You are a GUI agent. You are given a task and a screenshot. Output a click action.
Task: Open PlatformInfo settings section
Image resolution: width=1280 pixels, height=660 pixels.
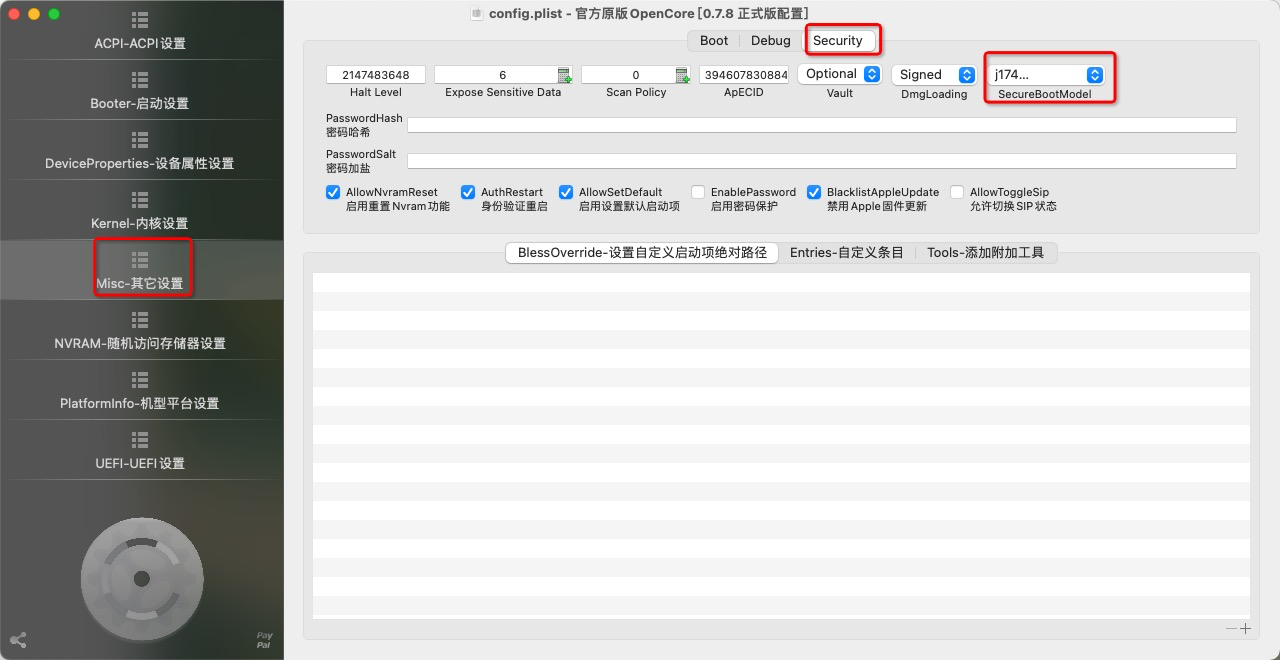pyautogui.click(x=140, y=392)
